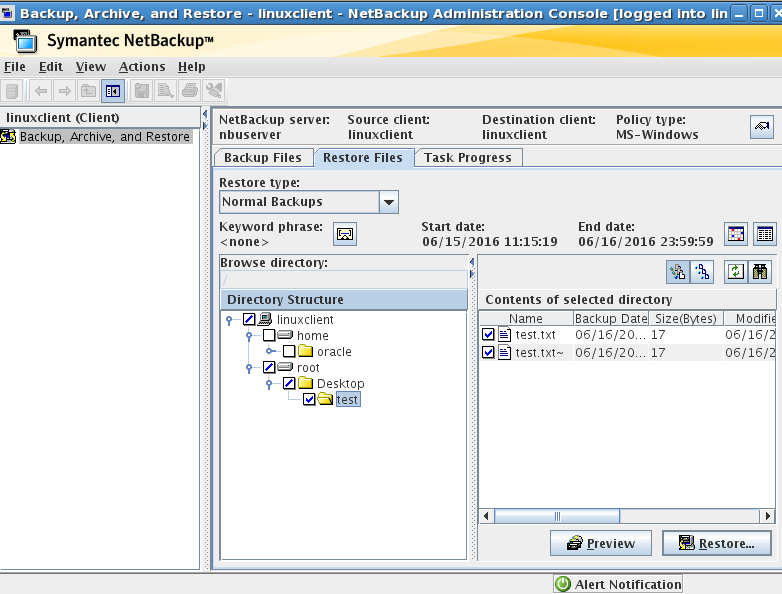This screenshot has height=594, width=782.
Task: Click the specify NetBackup machines hand icon
Action: pyautogui.click(x=762, y=127)
